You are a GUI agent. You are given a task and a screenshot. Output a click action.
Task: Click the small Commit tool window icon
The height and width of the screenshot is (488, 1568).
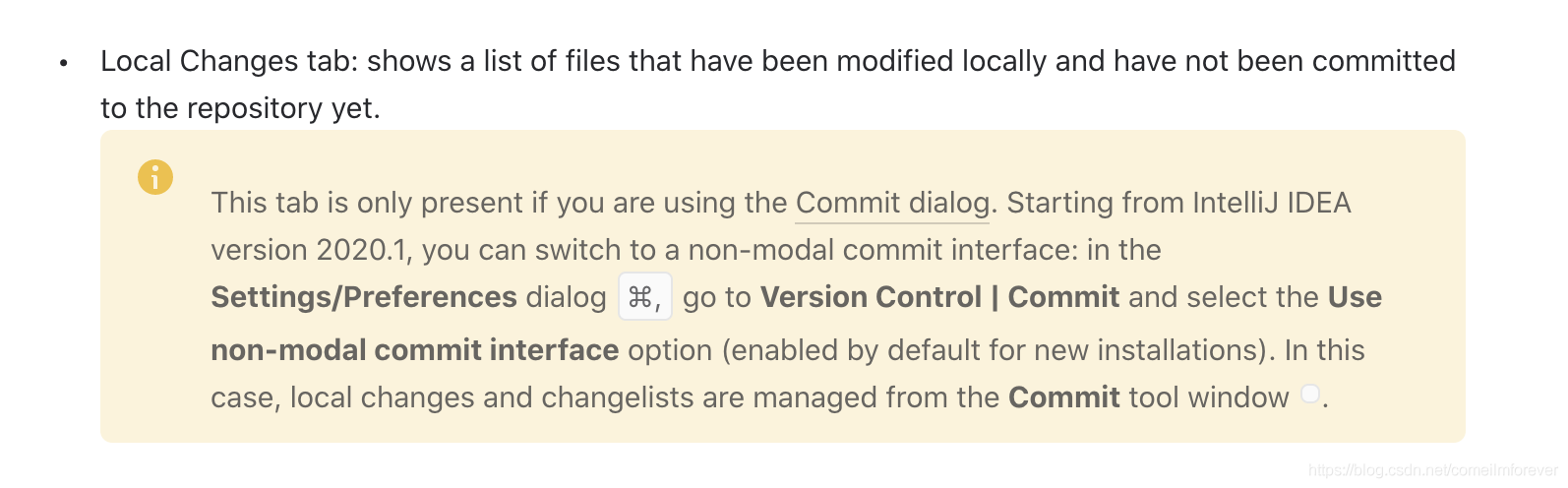pos(1309,395)
